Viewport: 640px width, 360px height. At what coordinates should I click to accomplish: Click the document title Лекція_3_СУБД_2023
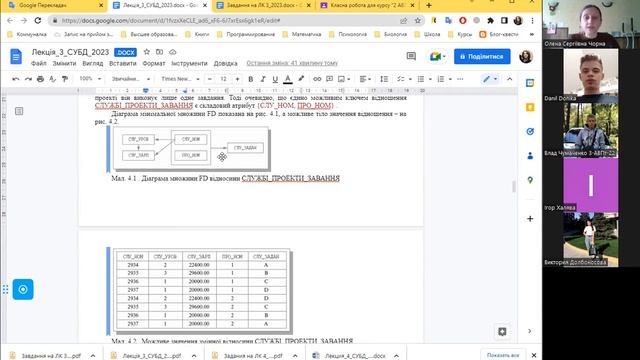tap(70, 52)
